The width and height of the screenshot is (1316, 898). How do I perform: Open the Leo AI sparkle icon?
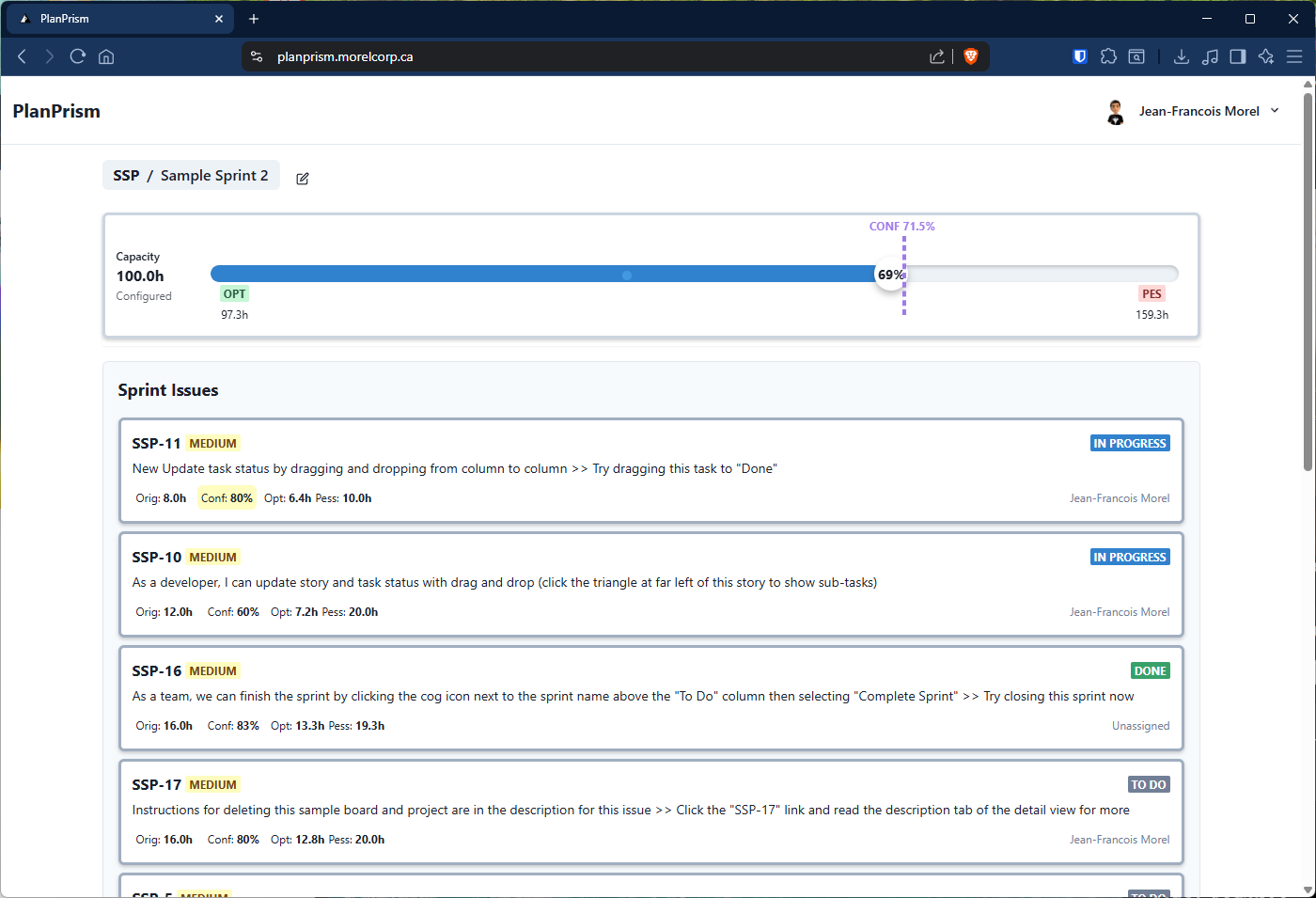point(1266,56)
